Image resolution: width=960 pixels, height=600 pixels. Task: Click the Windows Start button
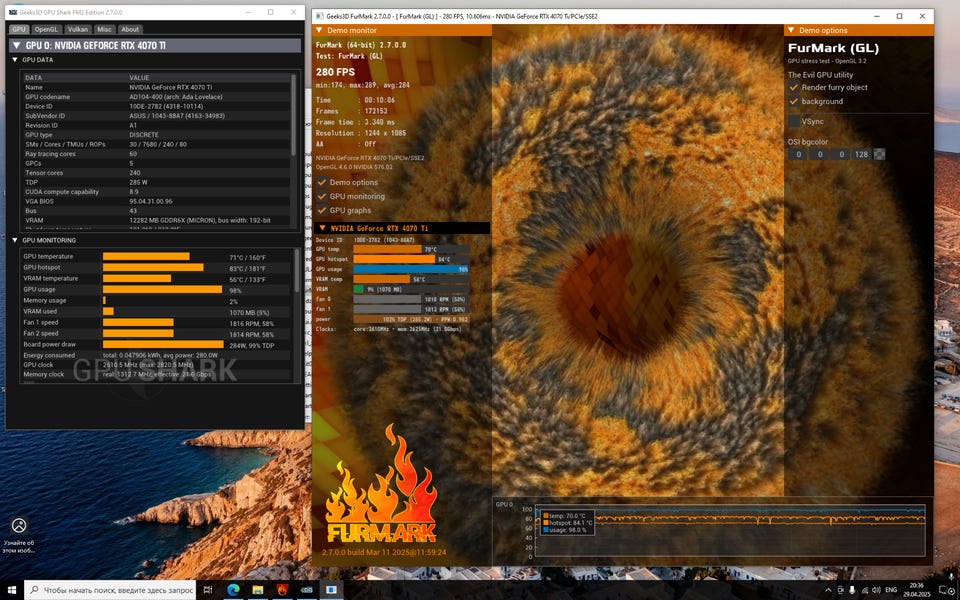click(x=11, y=590)
